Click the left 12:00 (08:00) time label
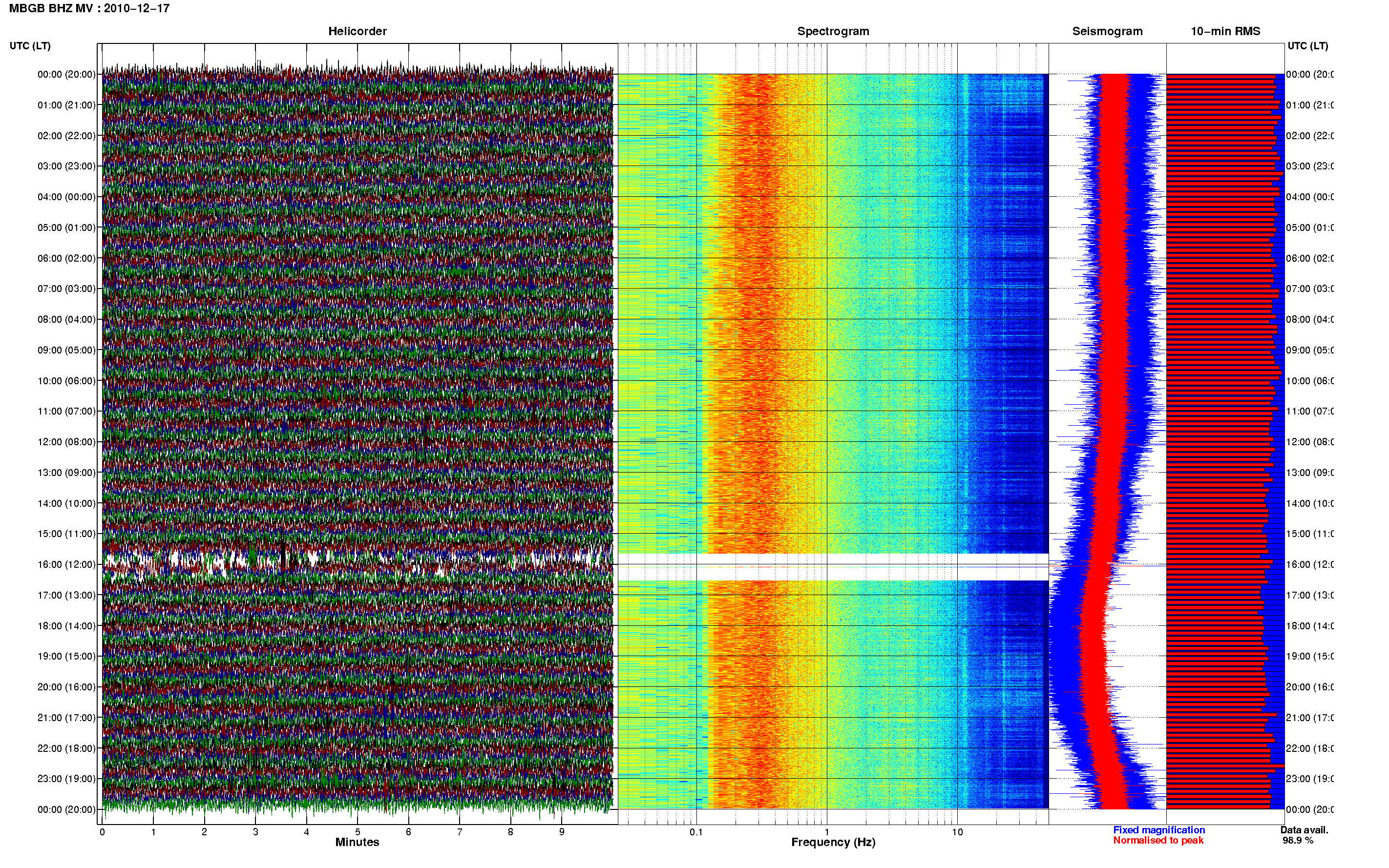This screenshot has height=868, width=1389. [x=66, y=442]
